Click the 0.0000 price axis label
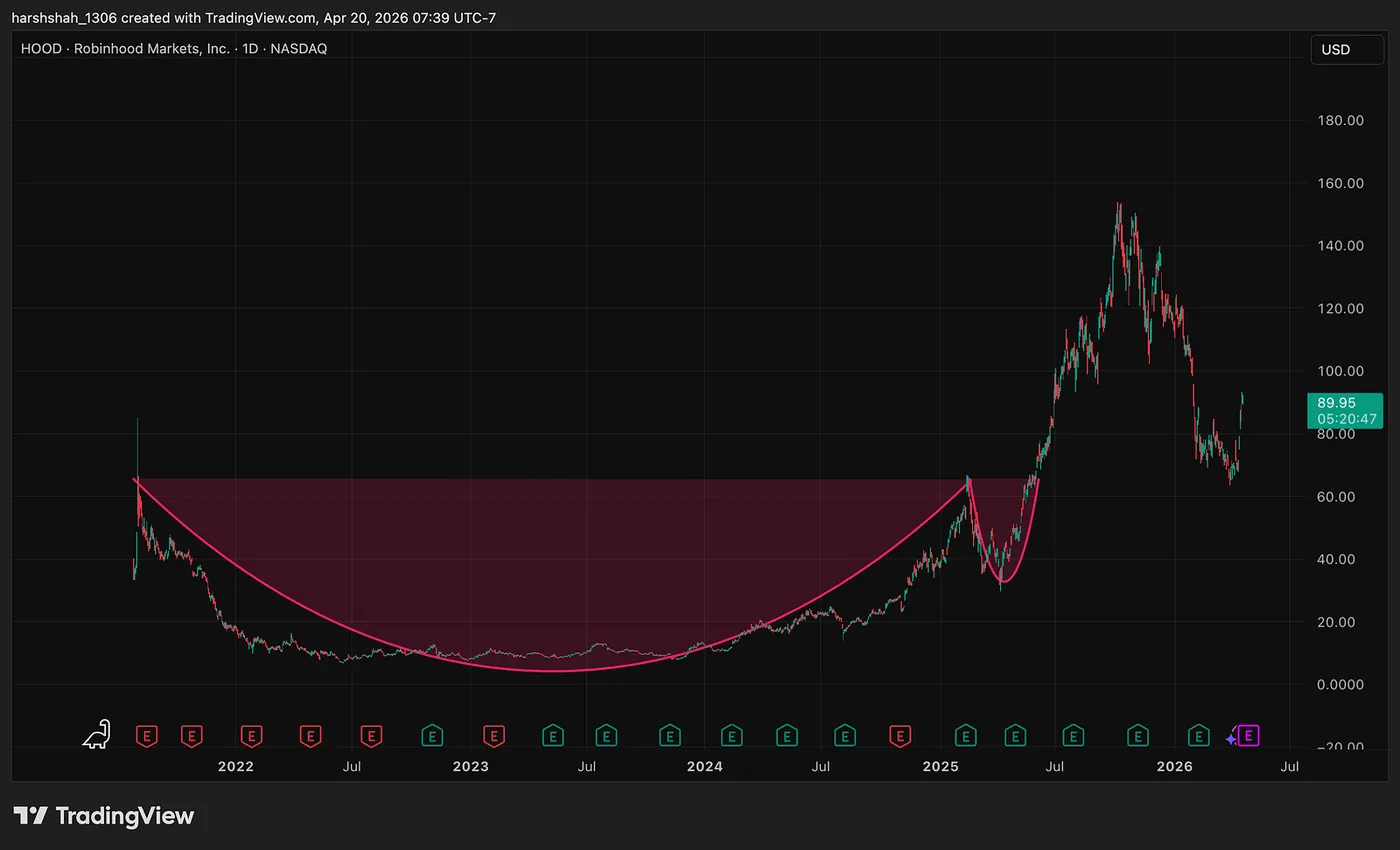Screen dimensions: 1400x850 [1341, 685]
